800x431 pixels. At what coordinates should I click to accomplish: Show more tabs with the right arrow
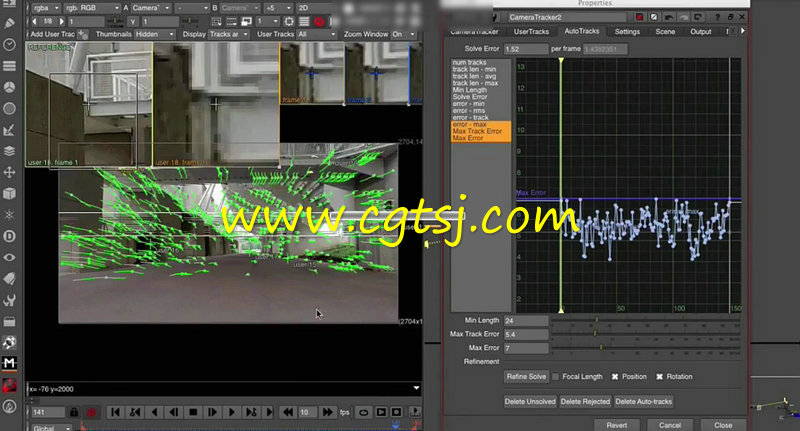click(x=742, y=31)
